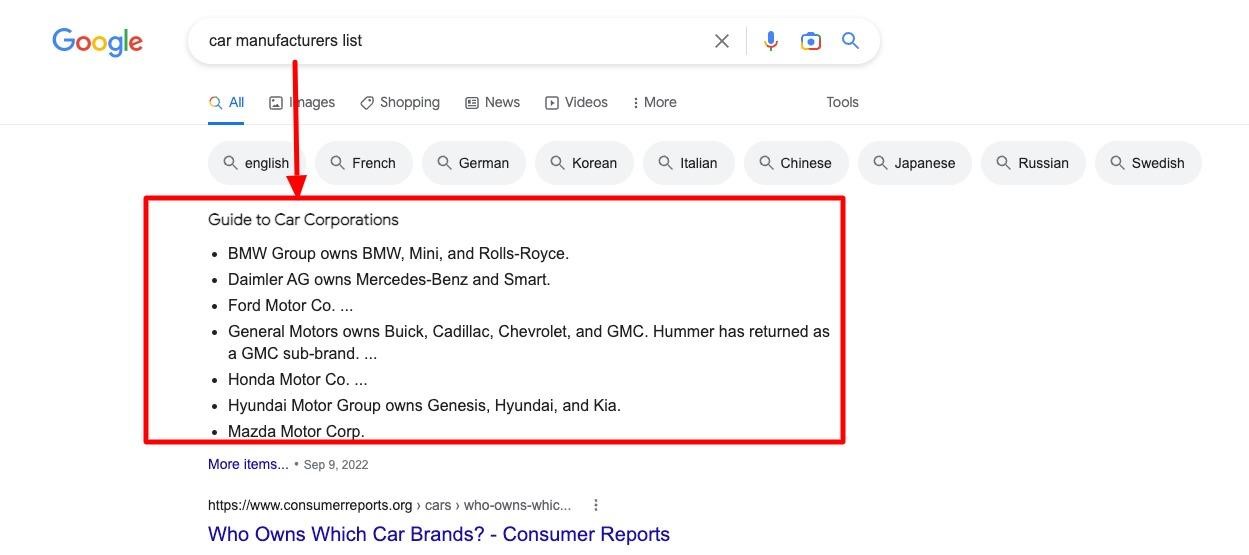Switch to the News tab
Viewport: 1249px width, 555px height.
point(492,102)
